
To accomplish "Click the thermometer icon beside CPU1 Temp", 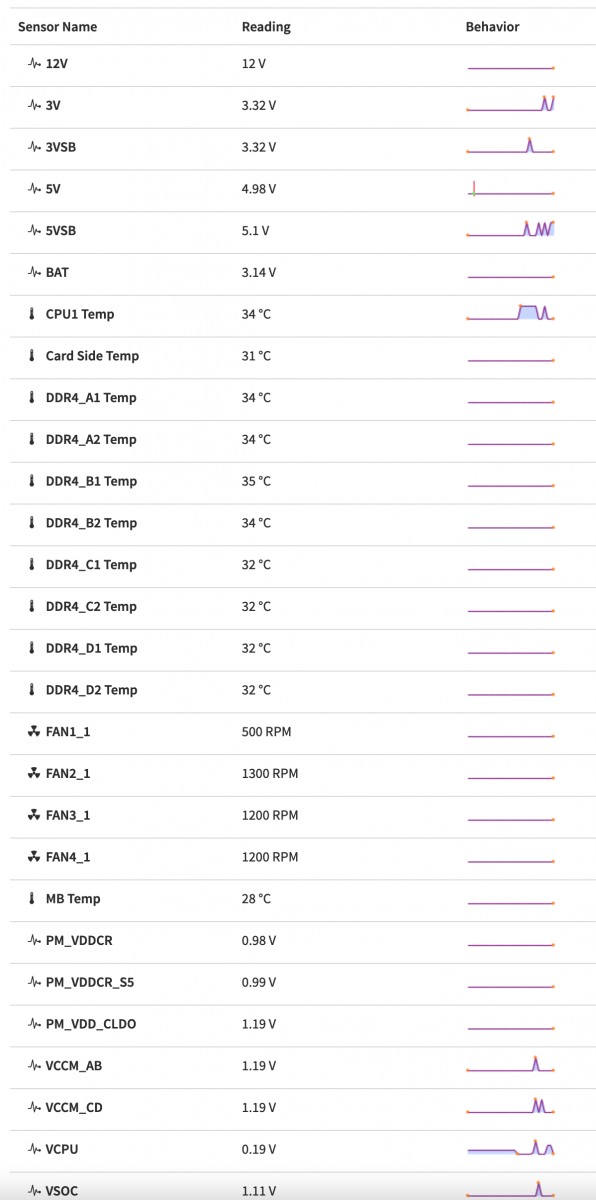I will [33, 314].
